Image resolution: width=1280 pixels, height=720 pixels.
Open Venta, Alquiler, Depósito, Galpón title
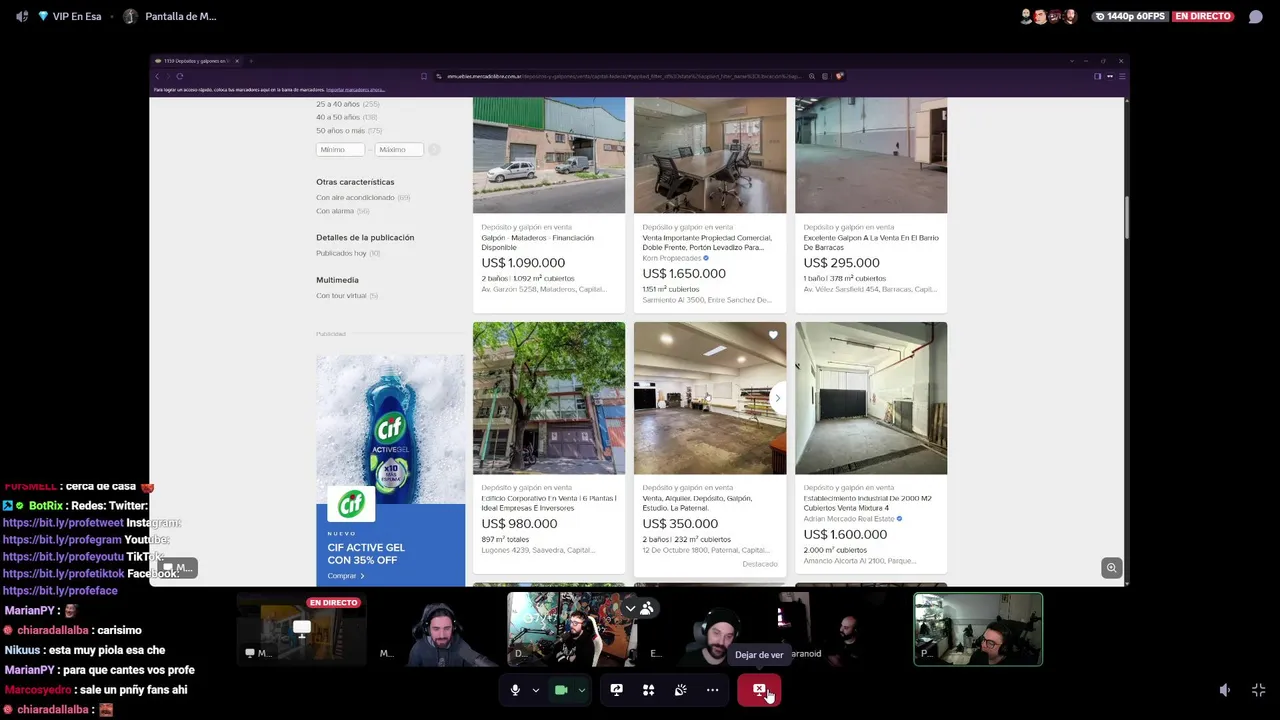[x=697, y=503]
